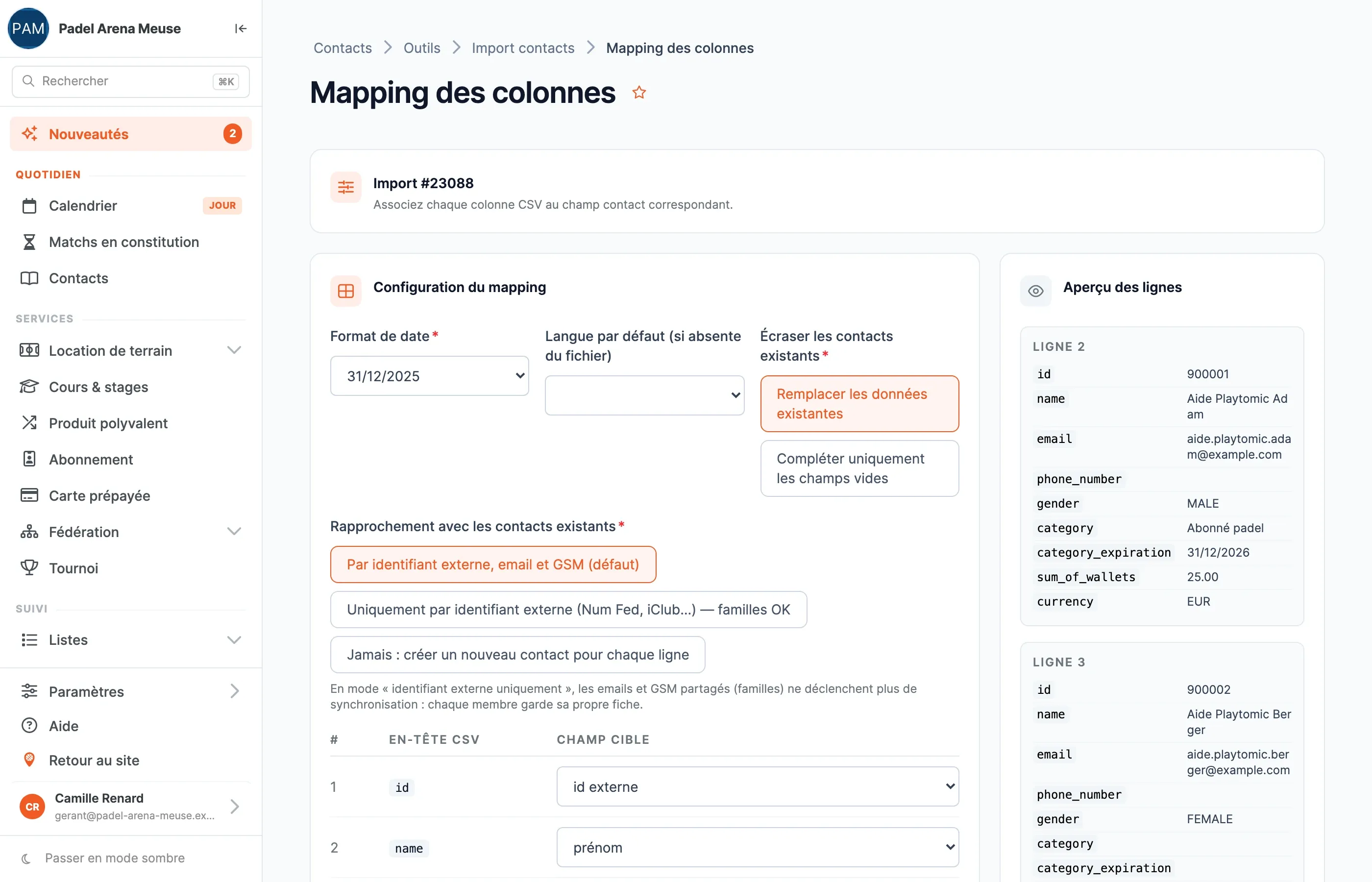Open the Format de date dropdown
Screen dimensions: 1372x882
(x=429, y=376)
